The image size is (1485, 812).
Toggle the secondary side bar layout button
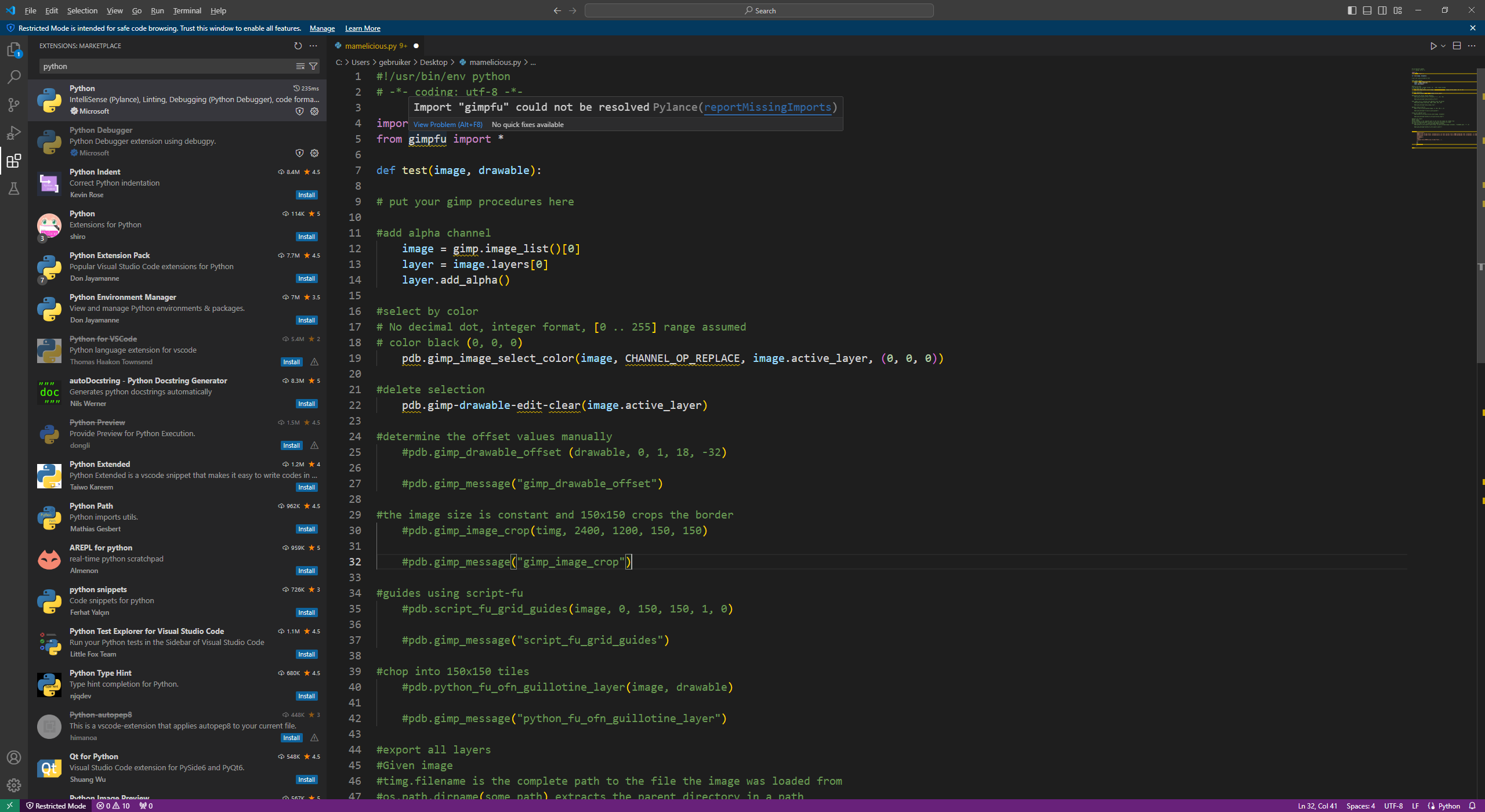[x=1382, y=10]
